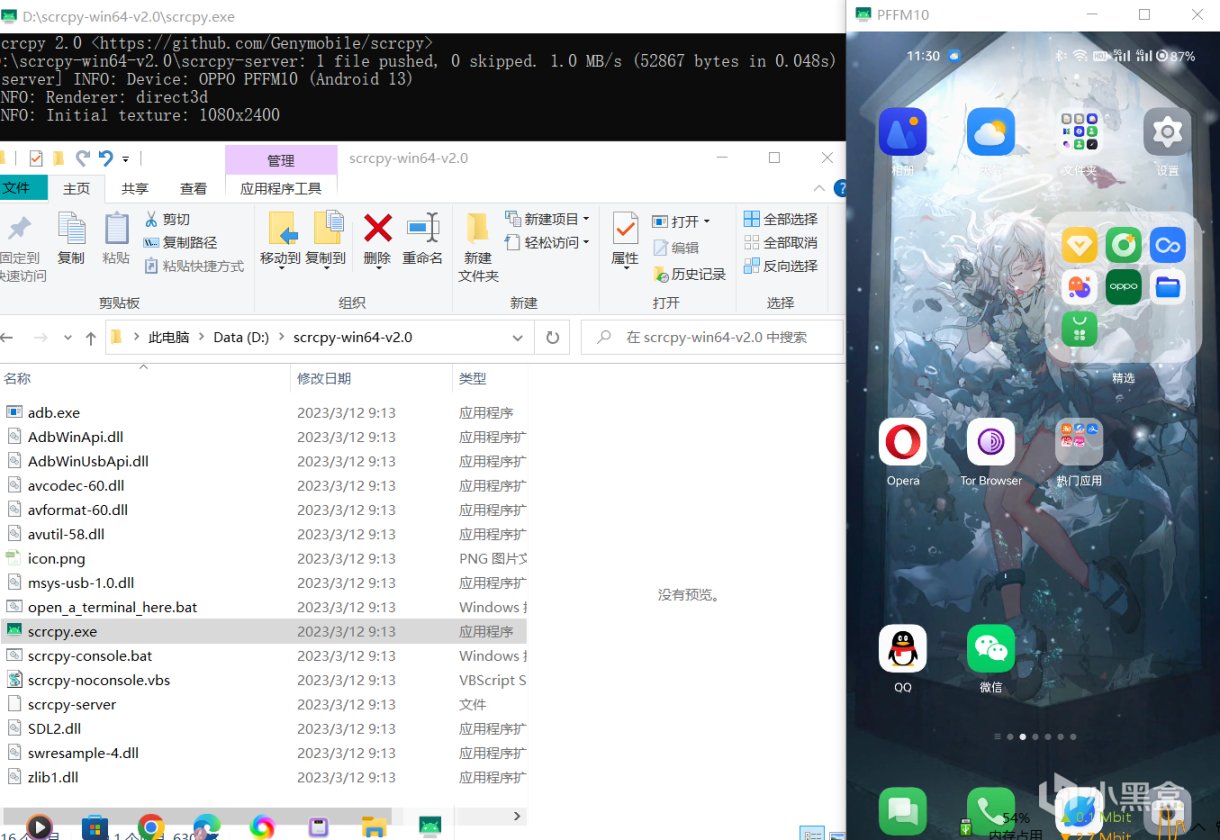Viewport: 1220px width, 840px height.
Task: Click Paste (粘贴) in clipboard group
Action: pos(116,239)
